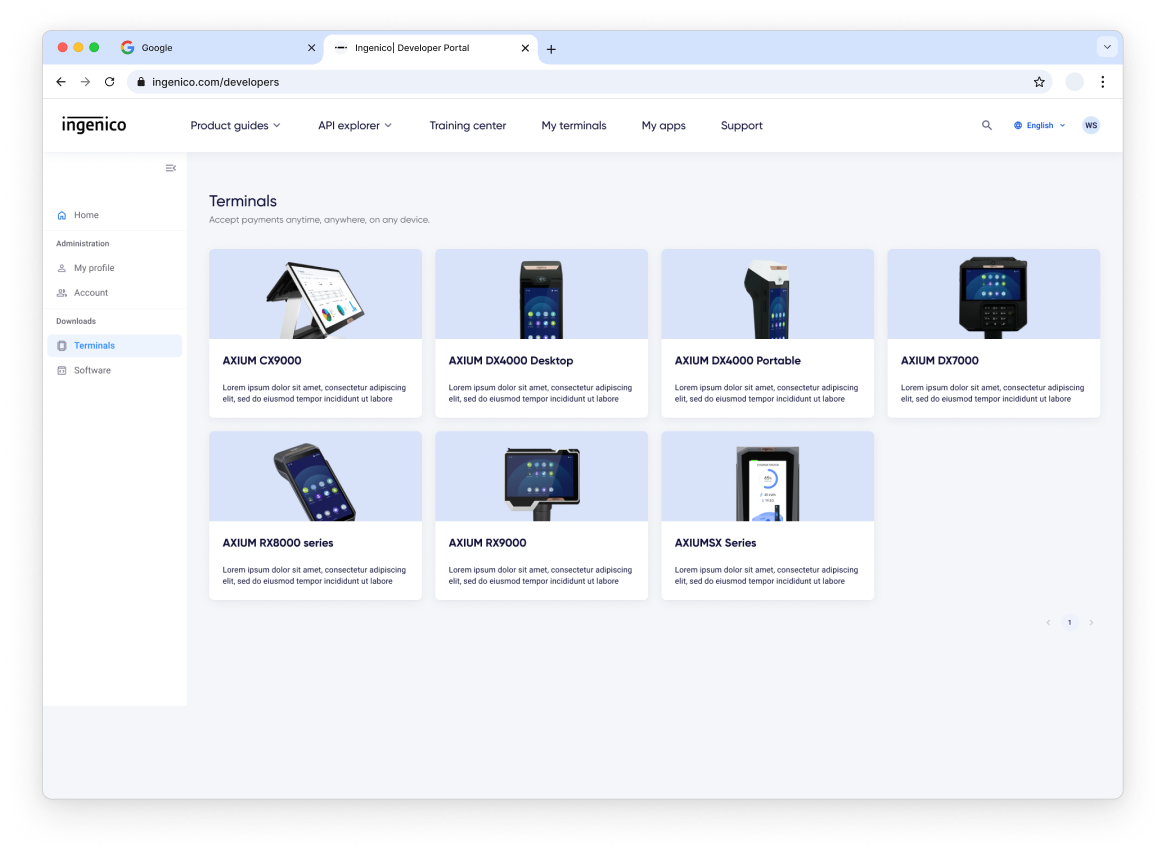Click the Home icon in the sidebar

tap(62, 215)
